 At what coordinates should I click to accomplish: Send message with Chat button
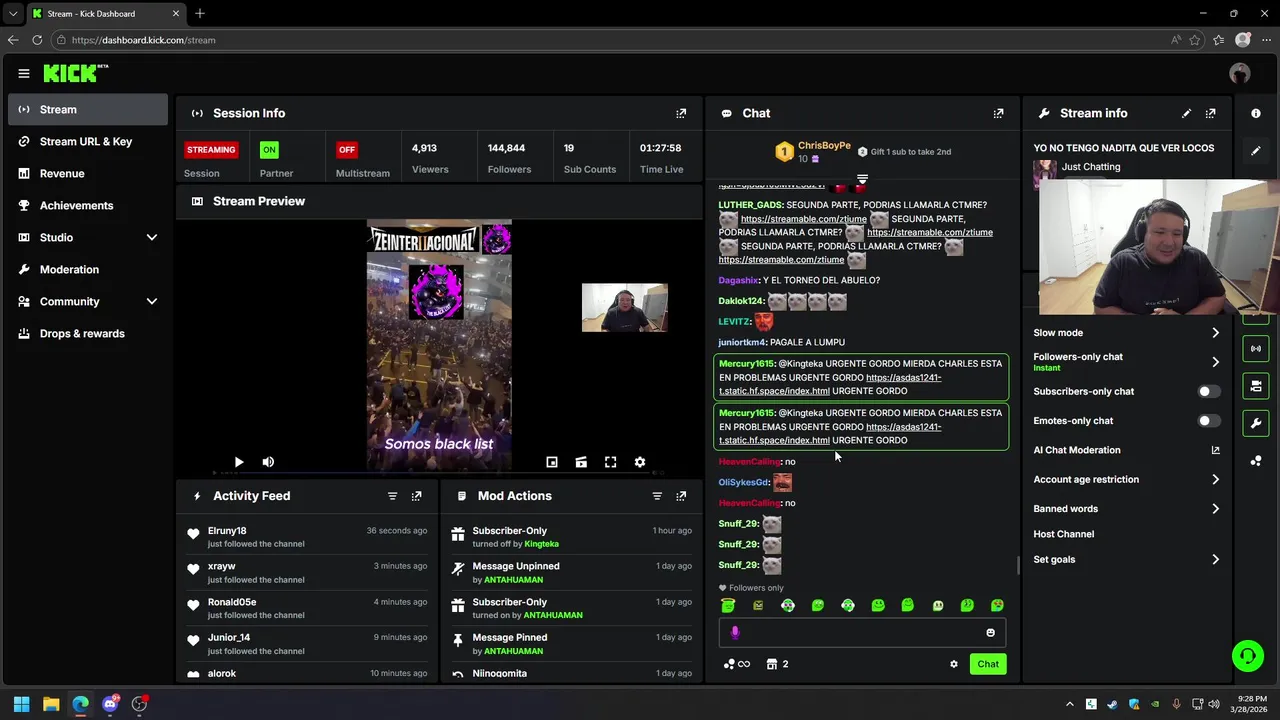(x=988, y=664)
